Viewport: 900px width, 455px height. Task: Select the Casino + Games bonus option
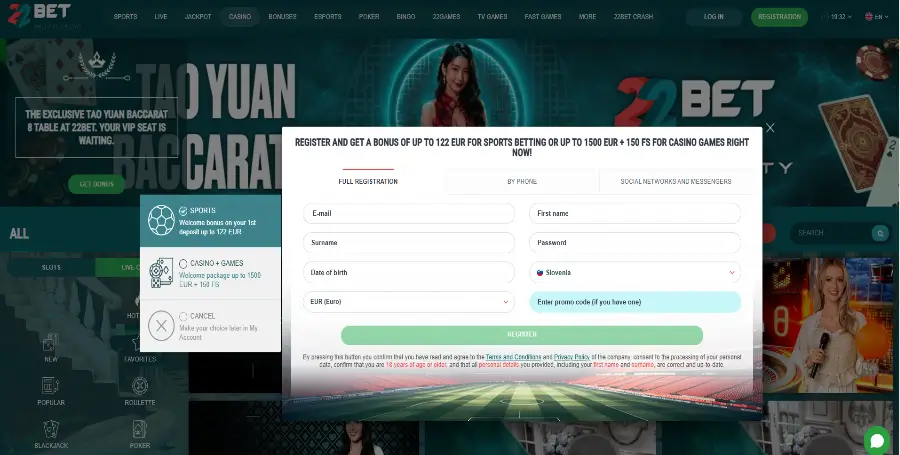tap(211, 273)
